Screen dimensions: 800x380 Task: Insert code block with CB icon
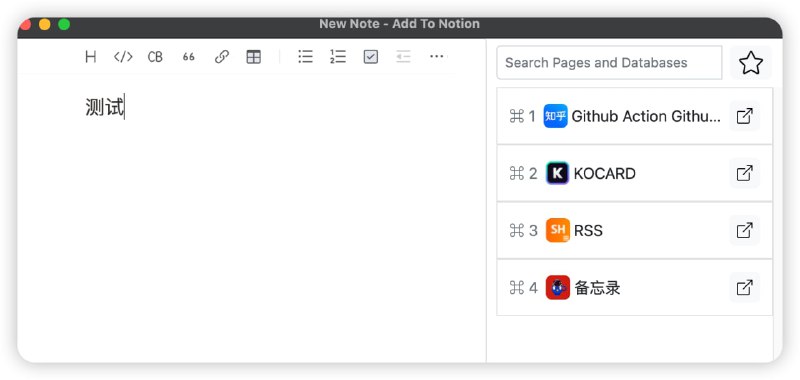pos(155,57)
